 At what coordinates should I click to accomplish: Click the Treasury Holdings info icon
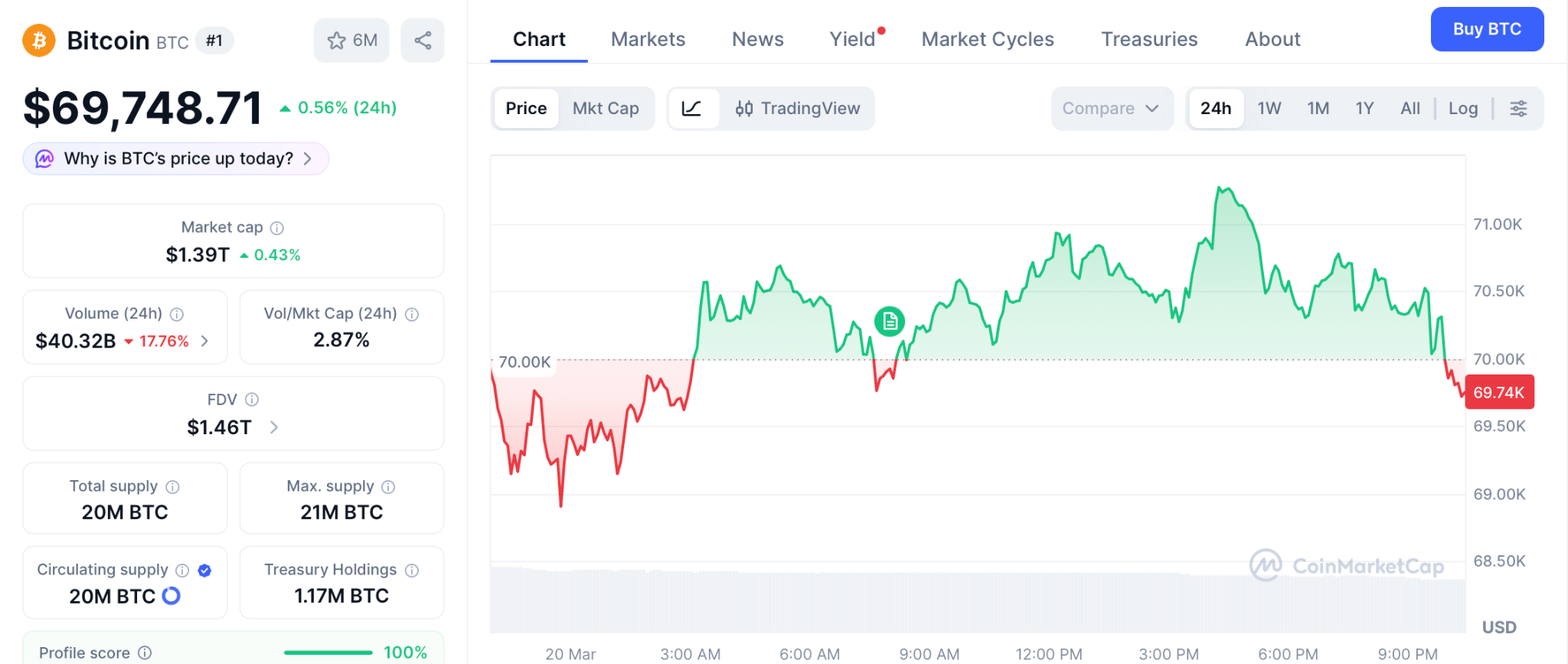point(412,570)
